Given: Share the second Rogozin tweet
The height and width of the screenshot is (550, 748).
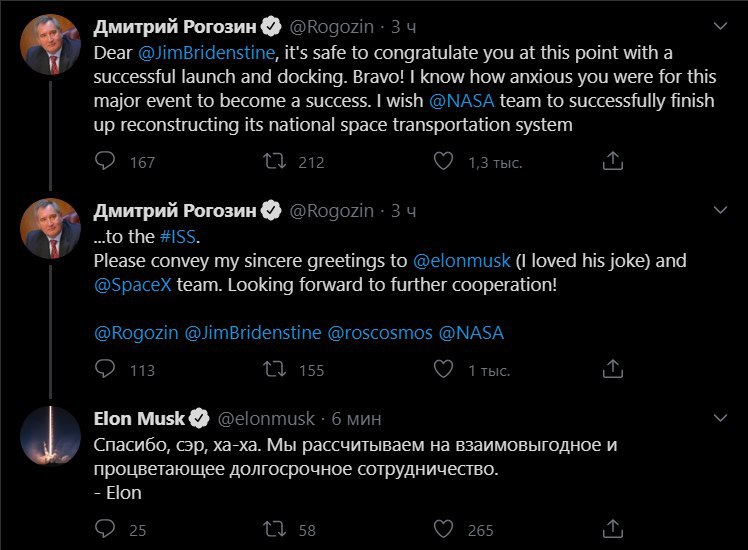Looking at the screenshot, I should point(613,369).
